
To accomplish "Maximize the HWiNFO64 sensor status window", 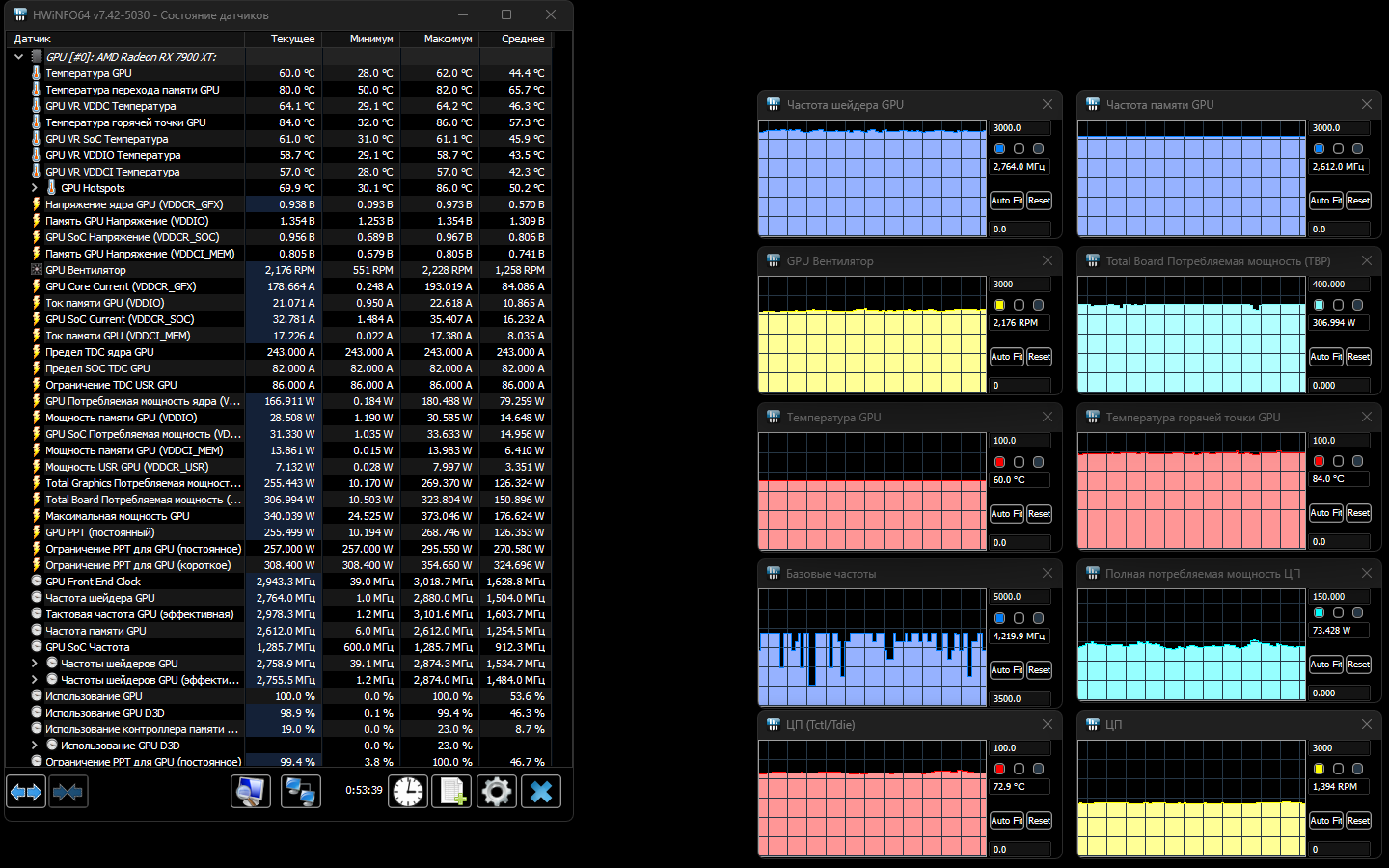I will (x=506, y=14).
